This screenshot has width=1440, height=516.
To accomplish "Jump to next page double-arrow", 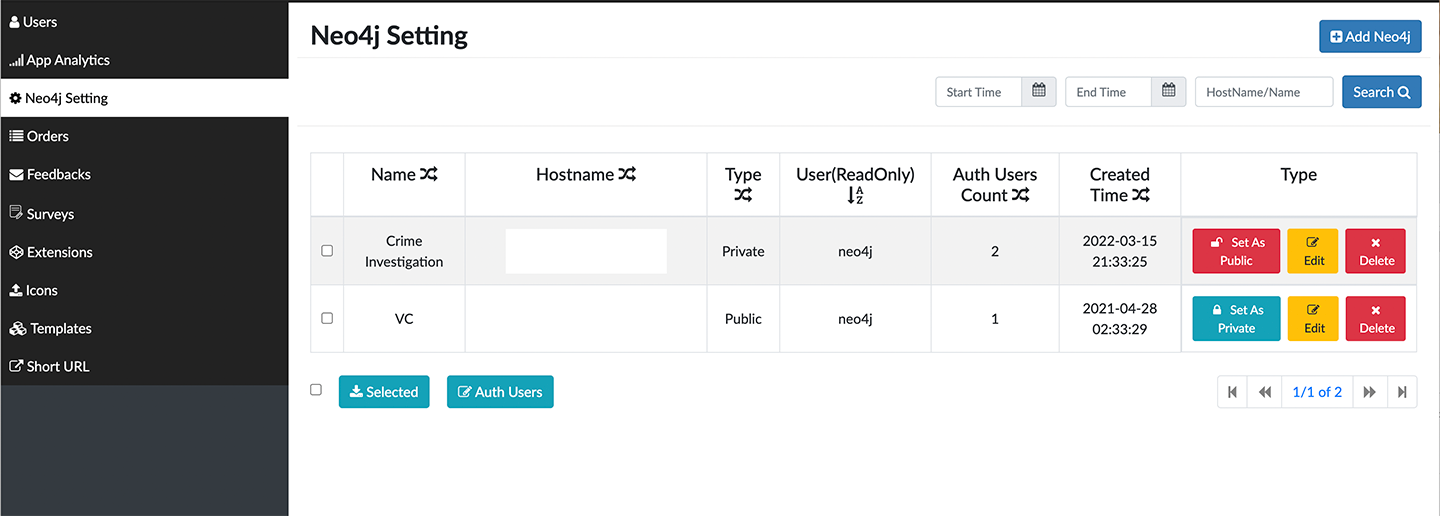I will [1369, 392].
